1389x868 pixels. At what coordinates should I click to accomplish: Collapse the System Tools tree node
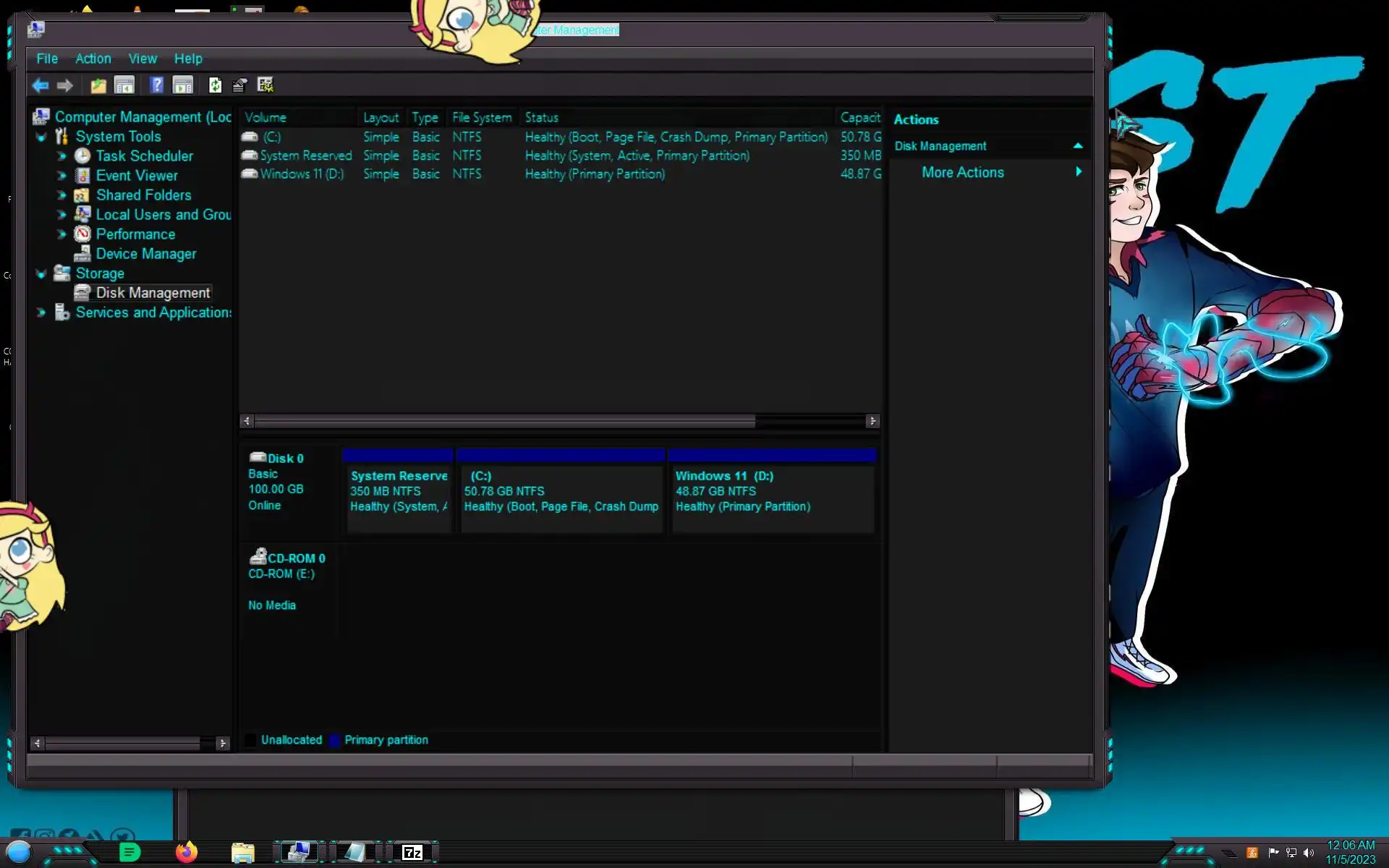[41, 137]
